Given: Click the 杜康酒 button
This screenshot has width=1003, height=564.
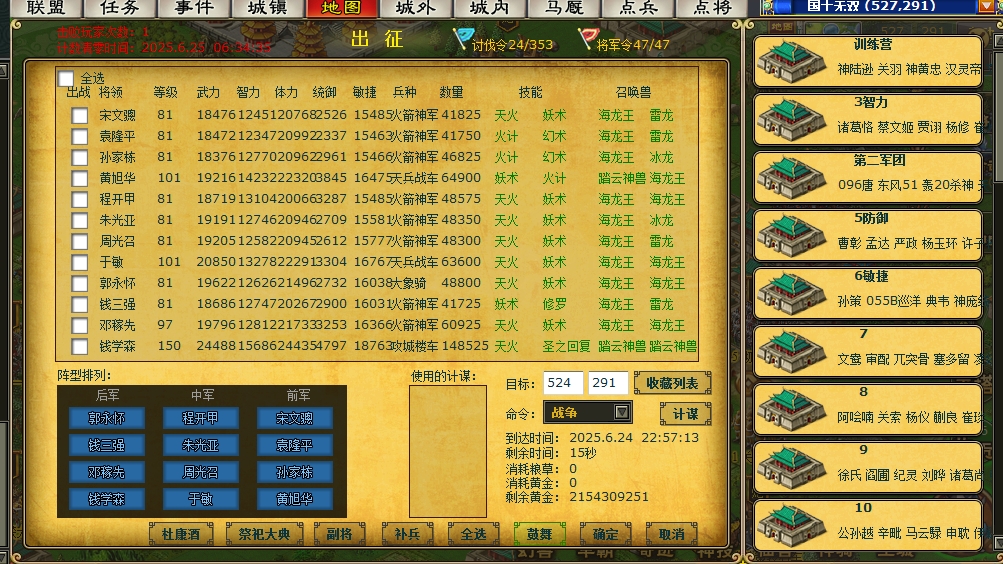Looking at the screenshot, I should click(x=180, y=534).
